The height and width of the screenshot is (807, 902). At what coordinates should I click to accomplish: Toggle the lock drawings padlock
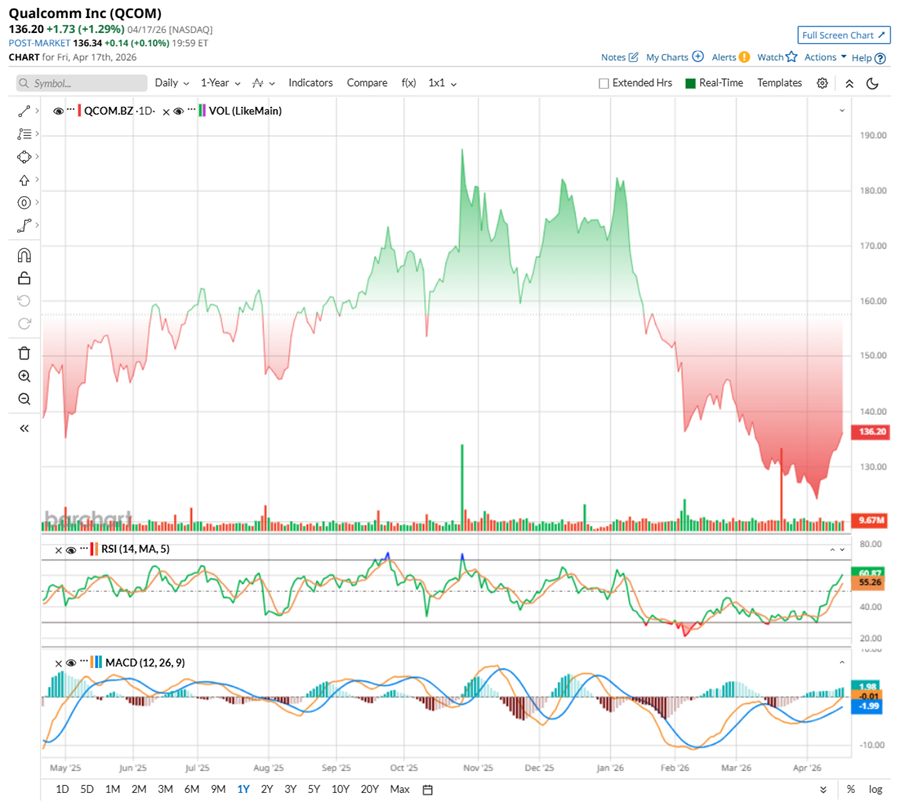[24, 278]
